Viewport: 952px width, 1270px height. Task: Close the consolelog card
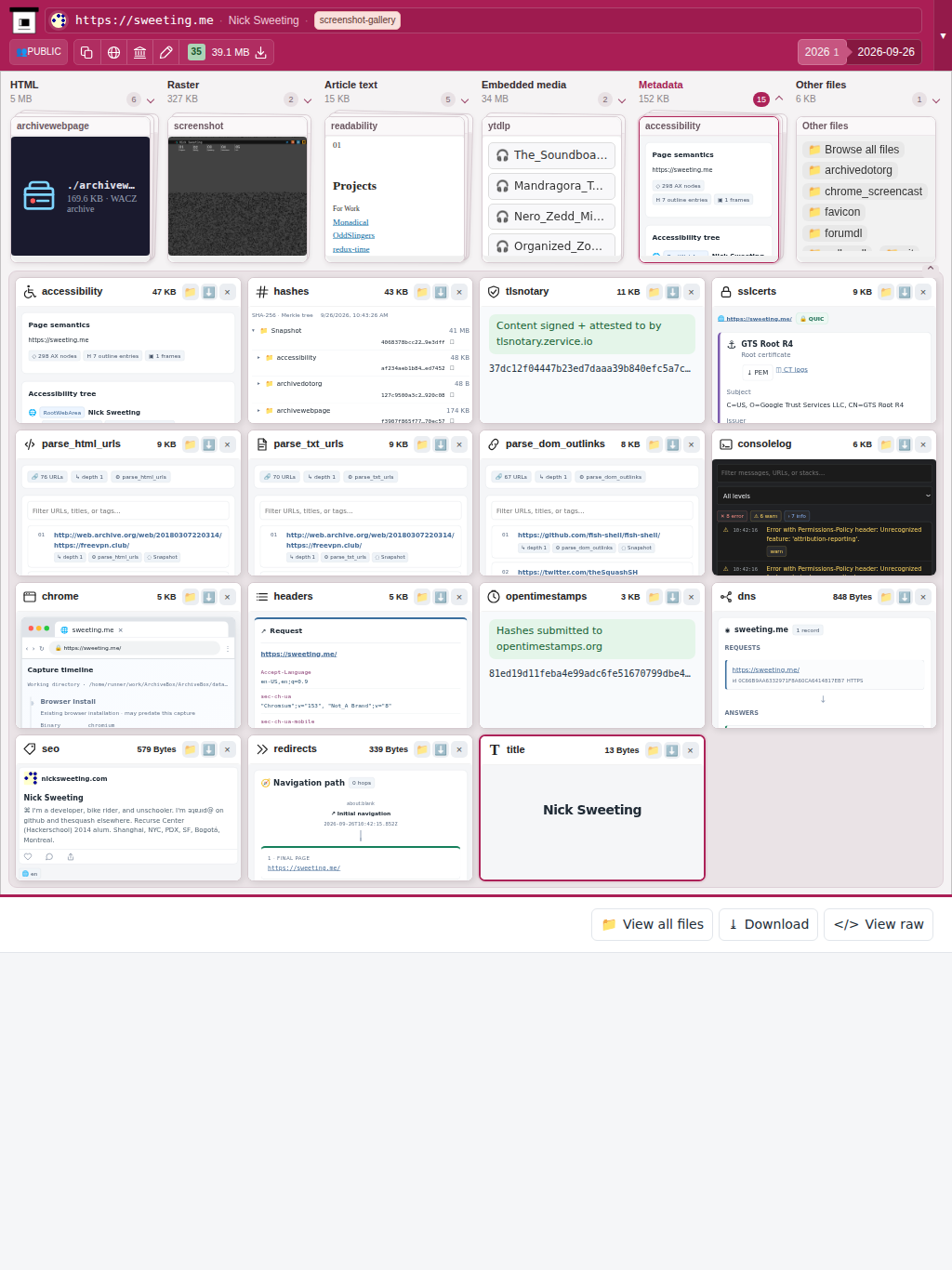pyautogui.click(x=923, y=444)
